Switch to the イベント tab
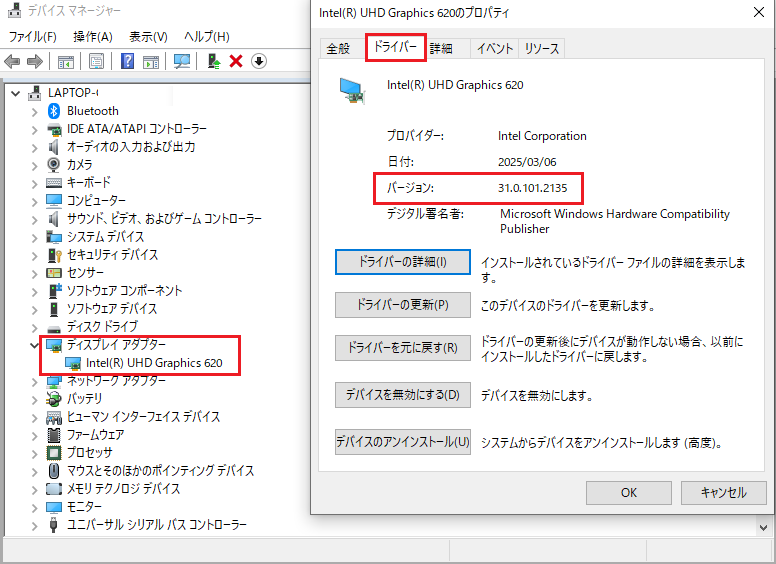776x564 pixels. [494, 48]
